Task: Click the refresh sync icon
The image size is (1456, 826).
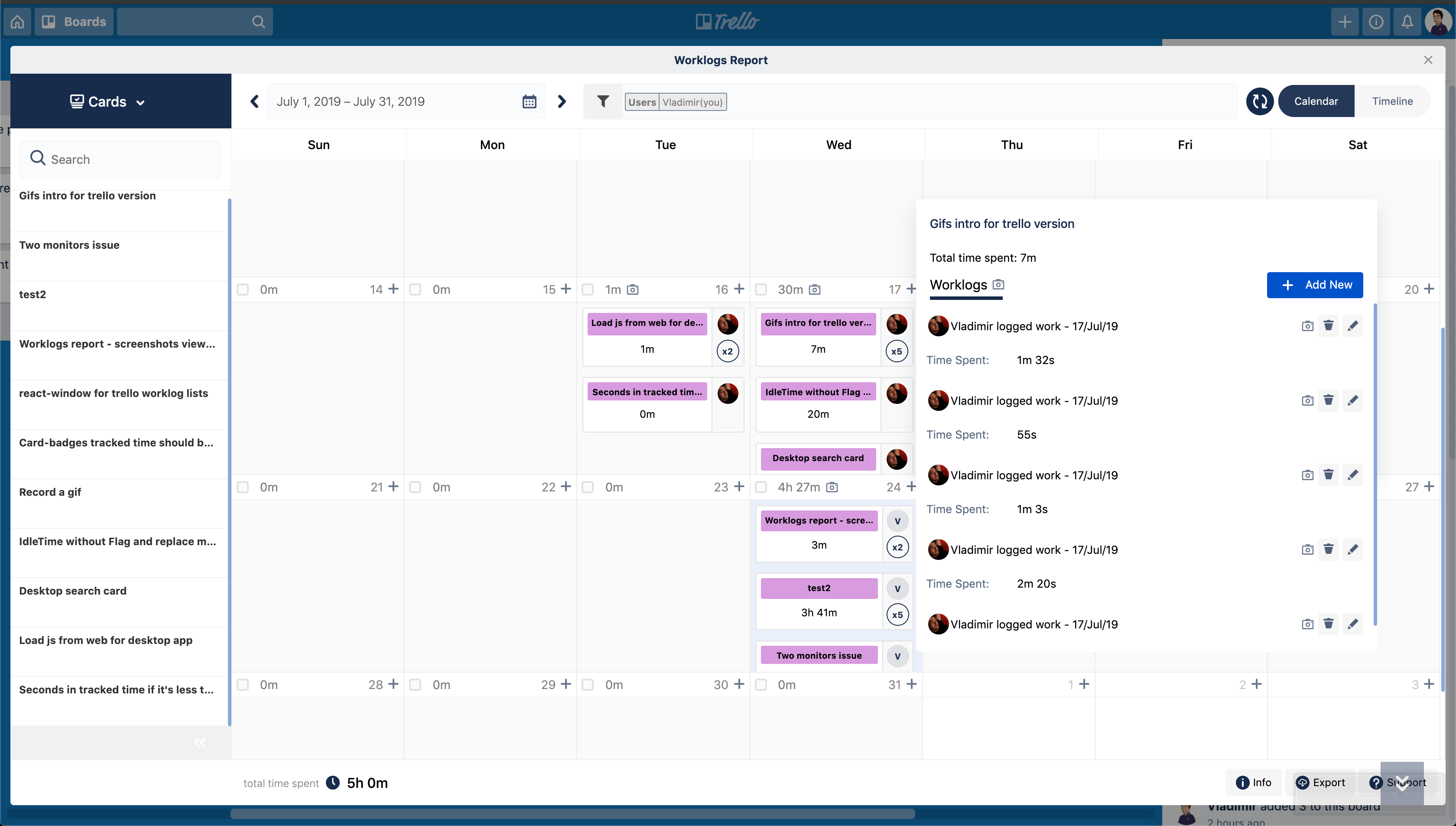Action: pyautogui.click(x=1259, y=101)
